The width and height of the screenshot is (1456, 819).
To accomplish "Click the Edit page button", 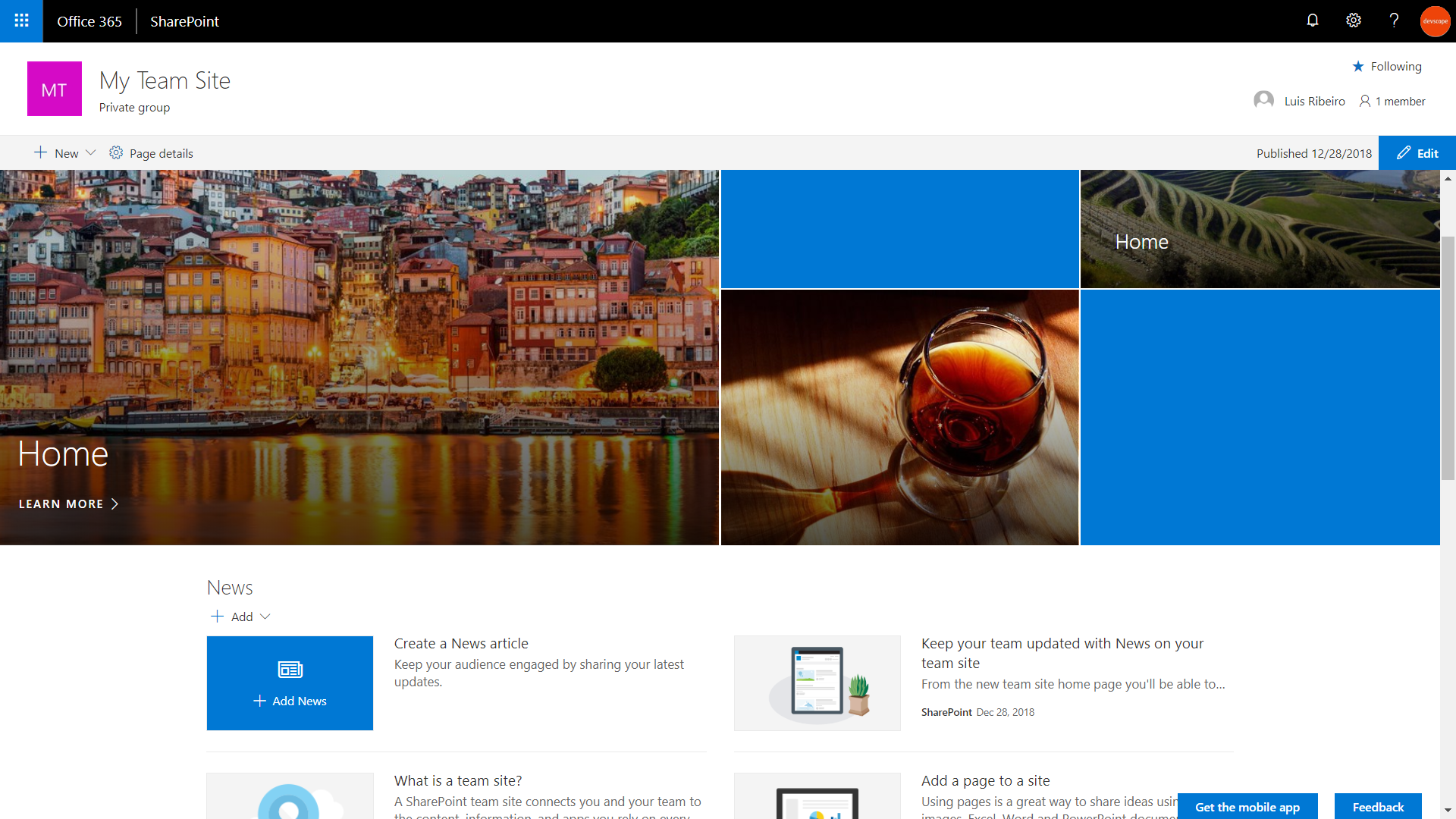I will [1417, 153].
